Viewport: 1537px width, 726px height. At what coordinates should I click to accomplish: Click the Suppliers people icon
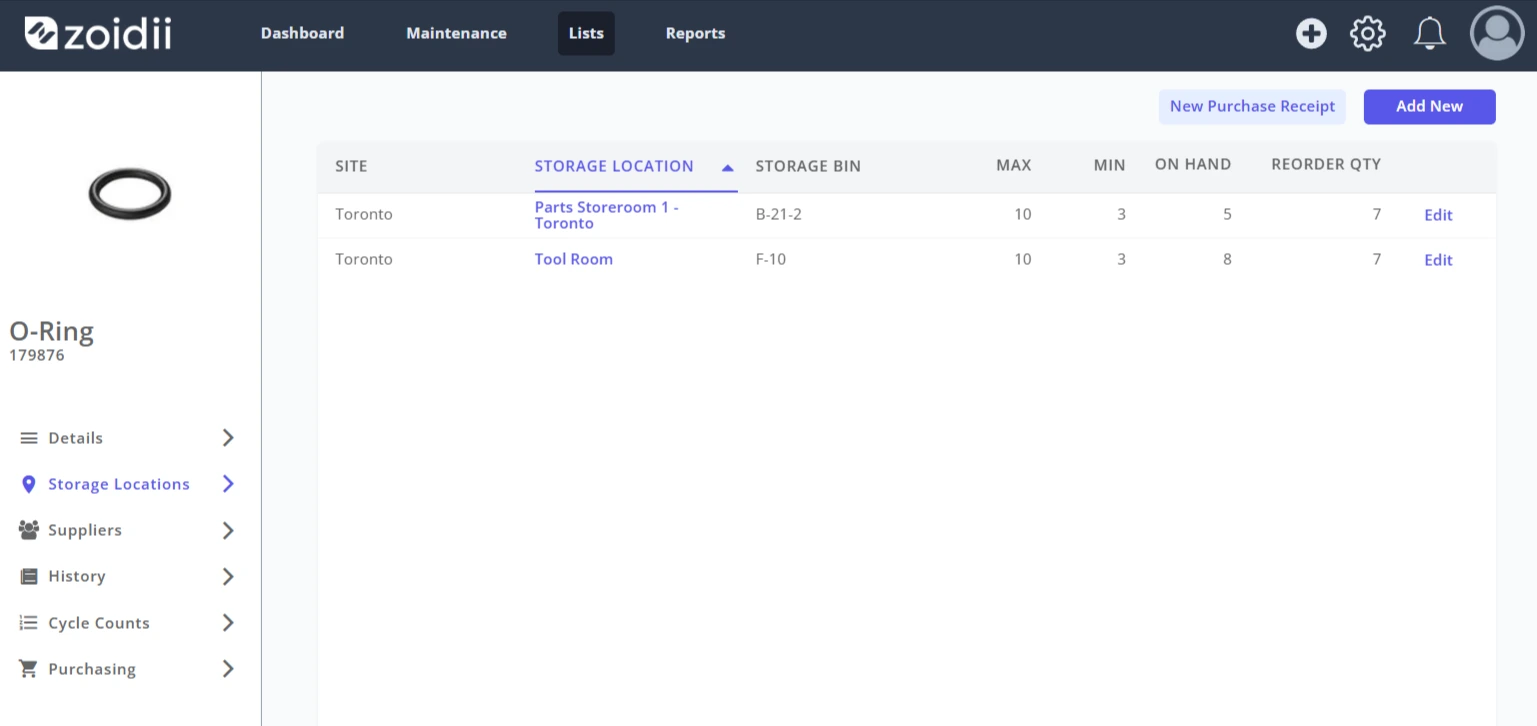(x=29, y=530)
